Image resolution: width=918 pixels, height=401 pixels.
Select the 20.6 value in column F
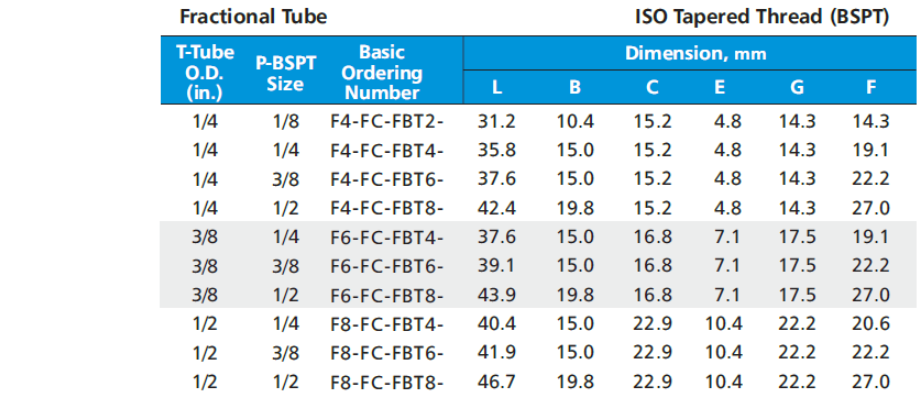point(870,325)
